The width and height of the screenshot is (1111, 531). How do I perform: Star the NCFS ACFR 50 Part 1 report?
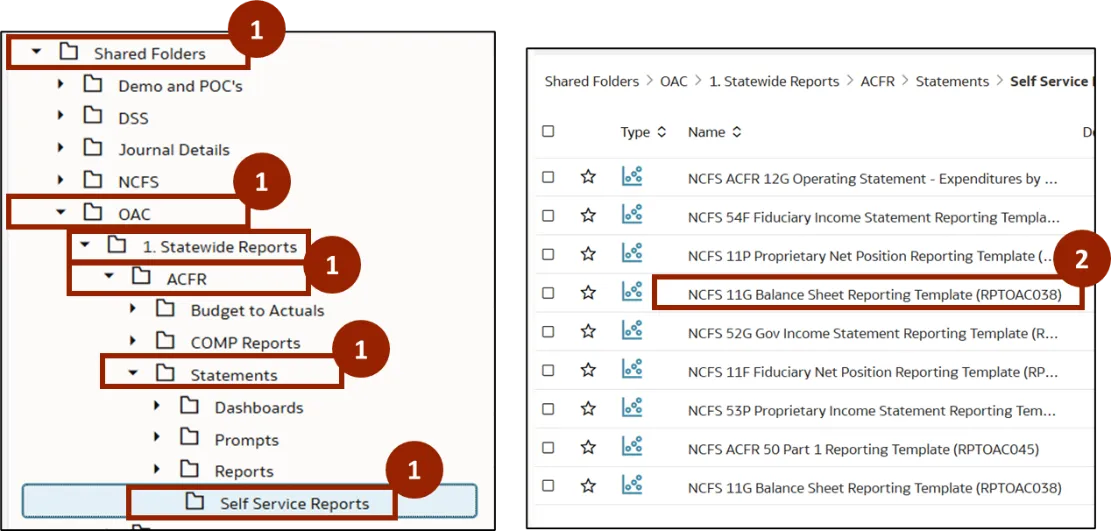click(588, 447)
